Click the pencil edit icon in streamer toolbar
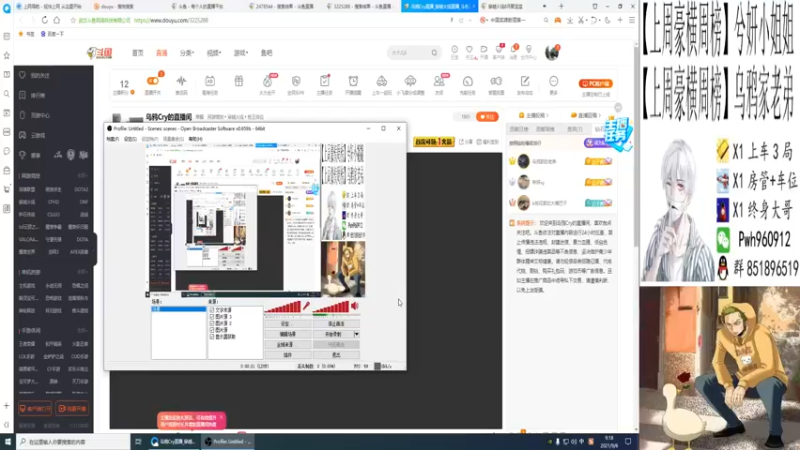This screenshot has height=450, width=800. tap(524, 81)
